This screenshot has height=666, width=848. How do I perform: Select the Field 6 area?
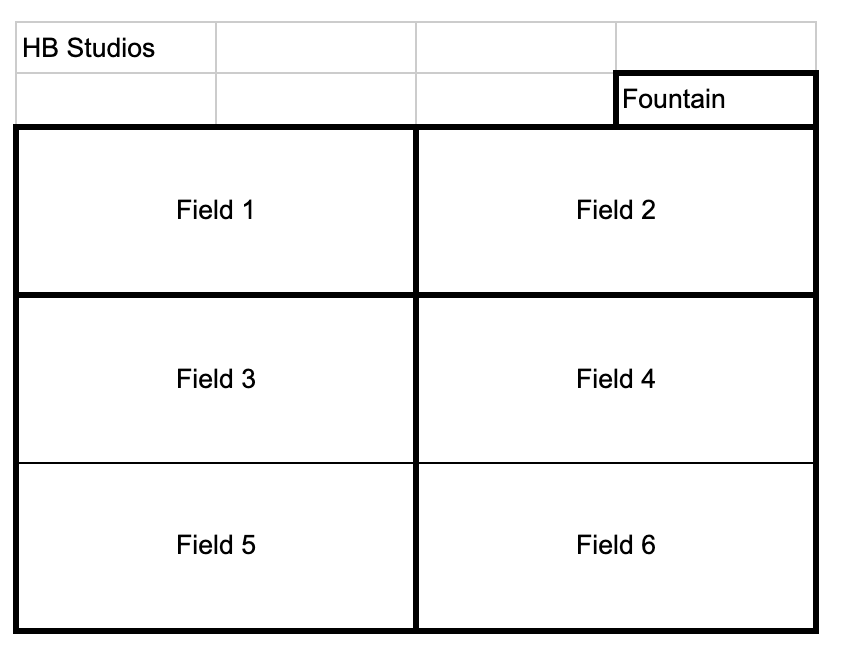pyautogui.click(x=615, y=545)
